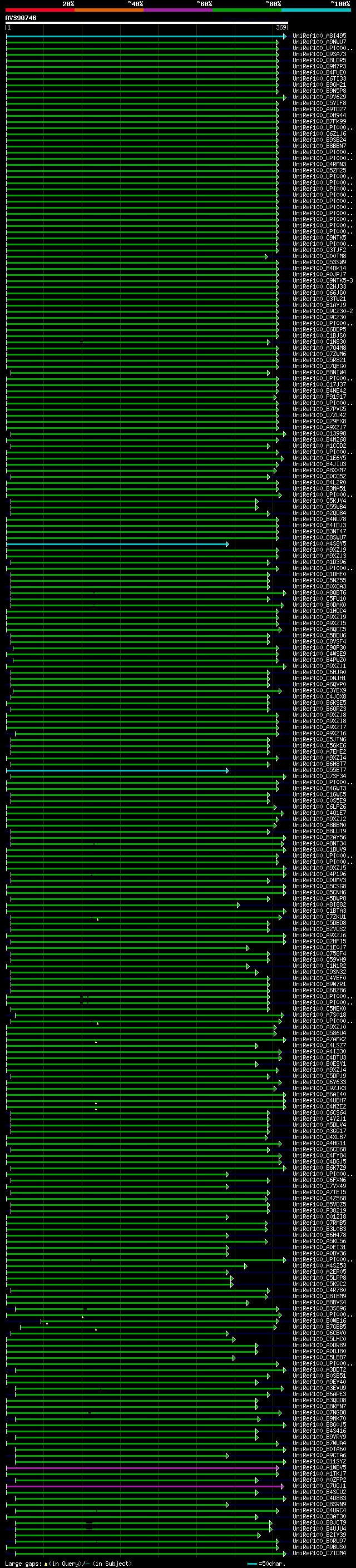Select hit UniRef100_B0RU97
Image resolution: width=356 pixels, height=1568 pixels.
point(319,1541)
